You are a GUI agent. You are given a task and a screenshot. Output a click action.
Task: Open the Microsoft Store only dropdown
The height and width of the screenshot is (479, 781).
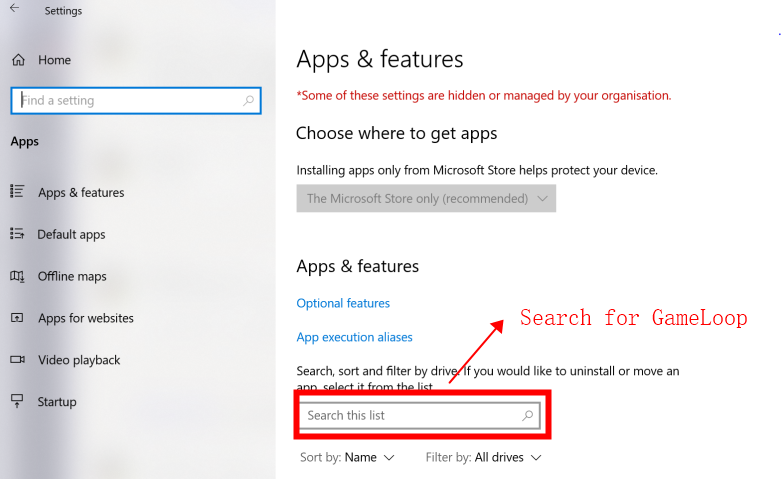click(426, 199)
